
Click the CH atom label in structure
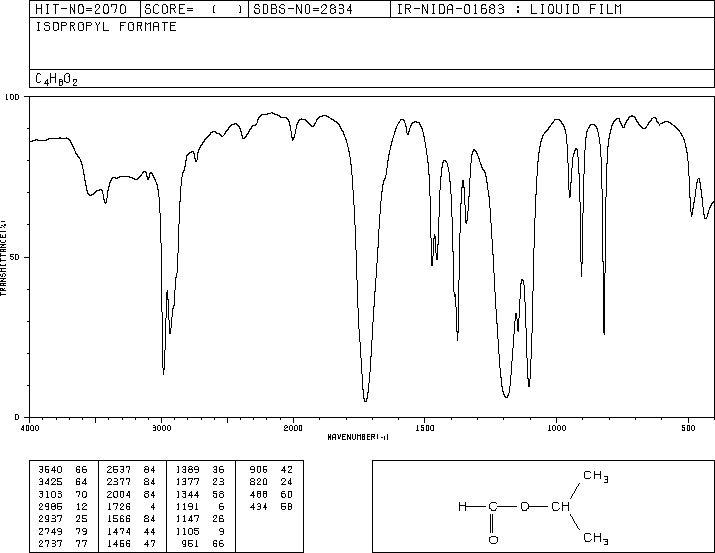pos(560,506)
